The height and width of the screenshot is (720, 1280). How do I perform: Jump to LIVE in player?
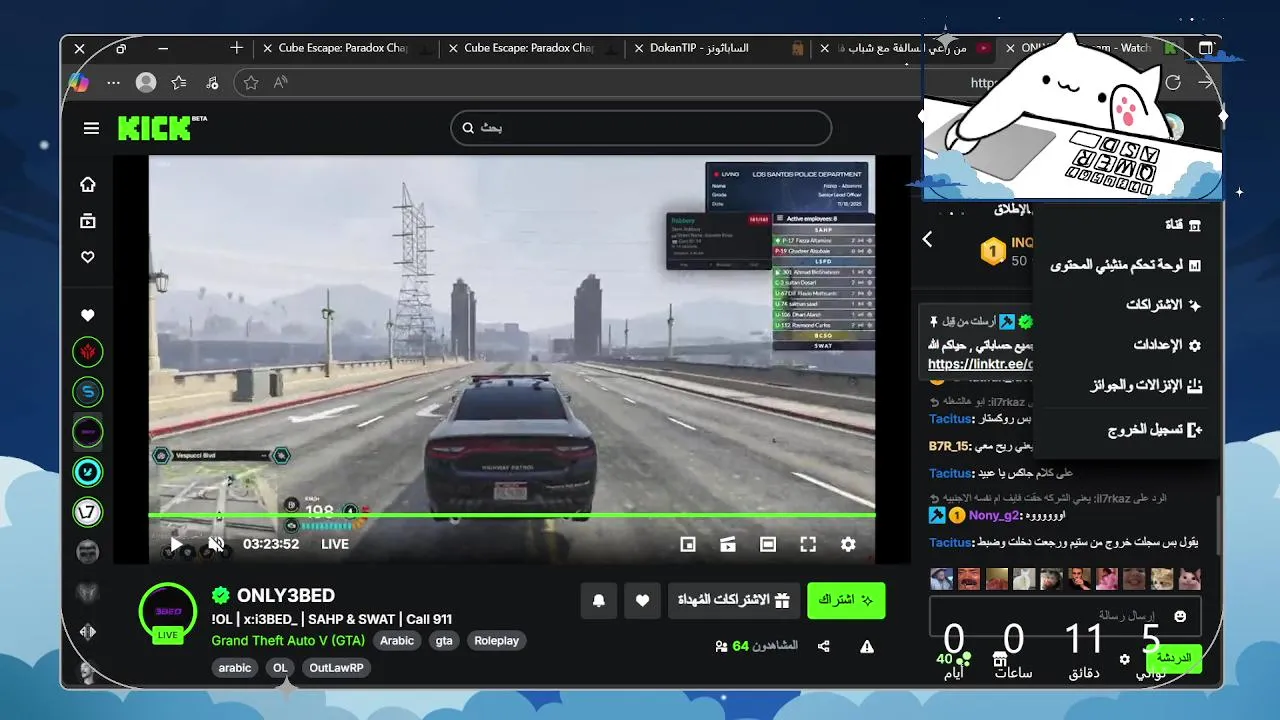tap(335, 544)
